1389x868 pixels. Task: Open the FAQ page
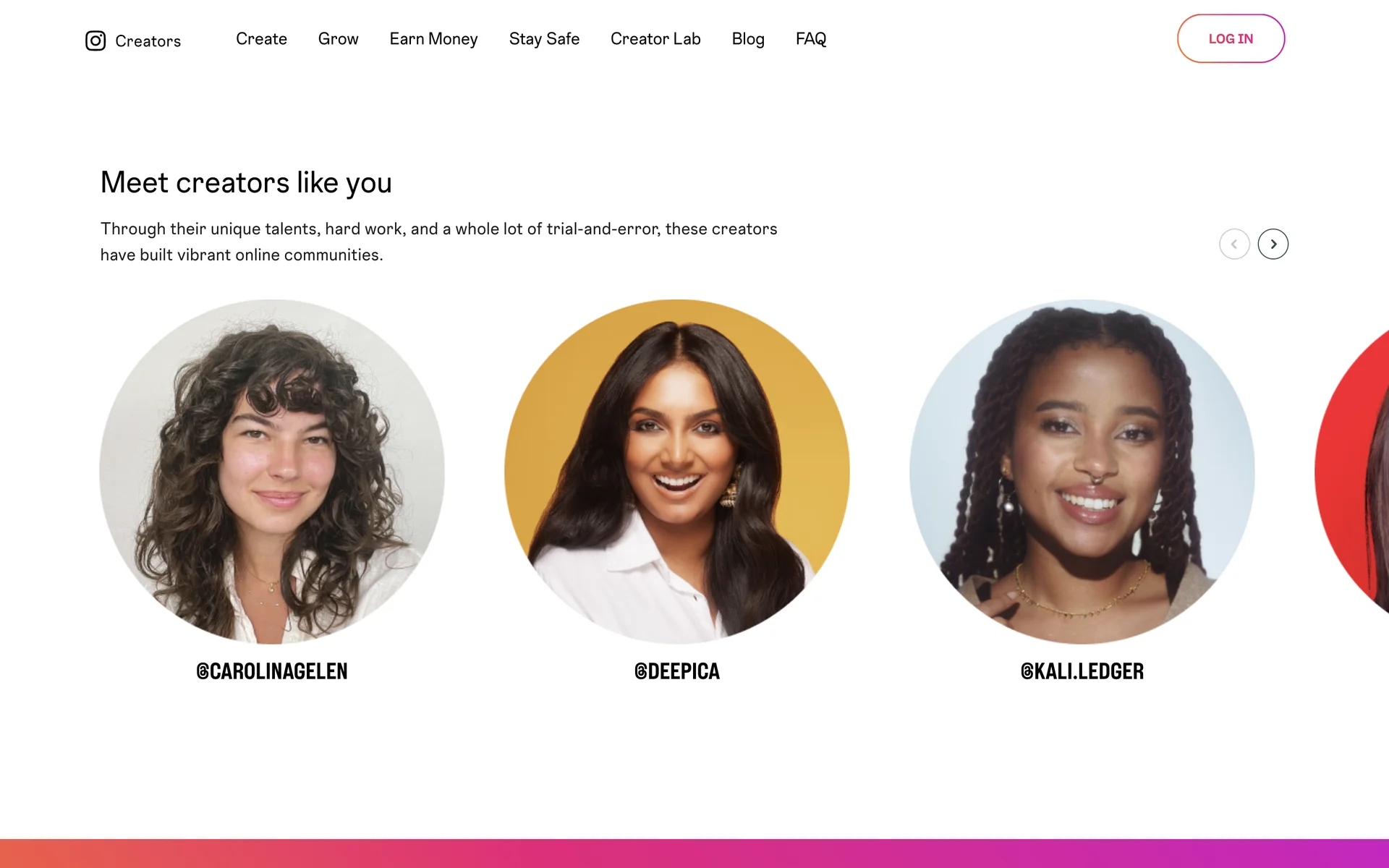point(811,39)
